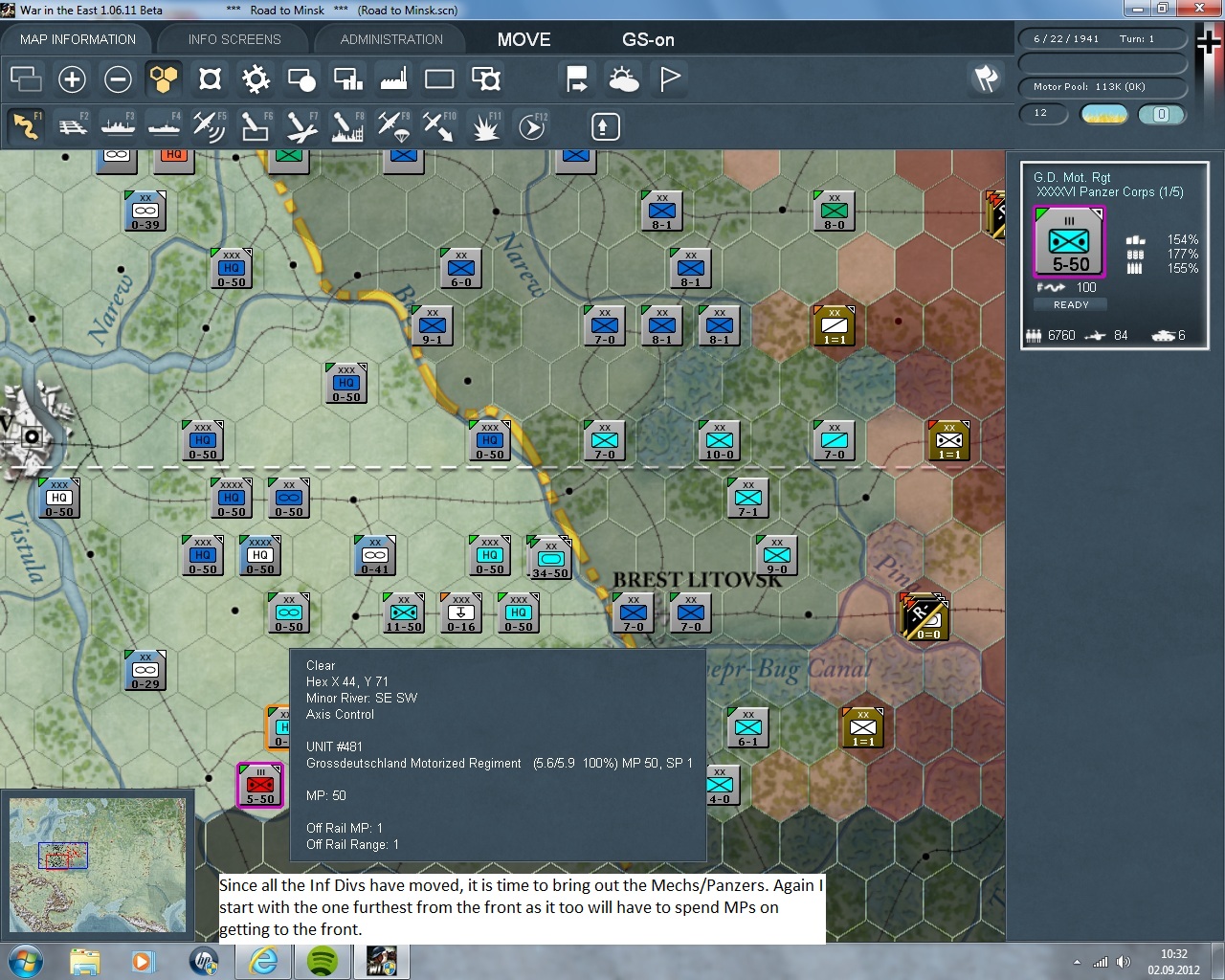The width and height of the screenshot is (1225, 980).
Task: Click the volume icon in system tray
Action: pyautogui.click(x=1123, y=962)
